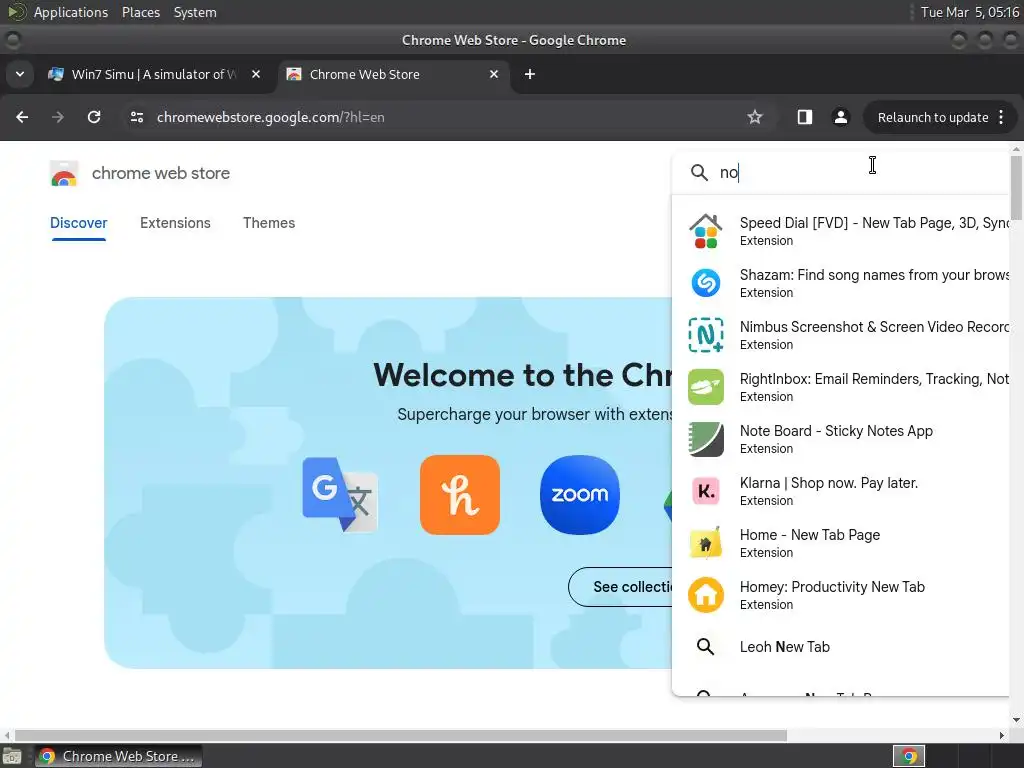Select the Shazam extension icon

(706, 283)
